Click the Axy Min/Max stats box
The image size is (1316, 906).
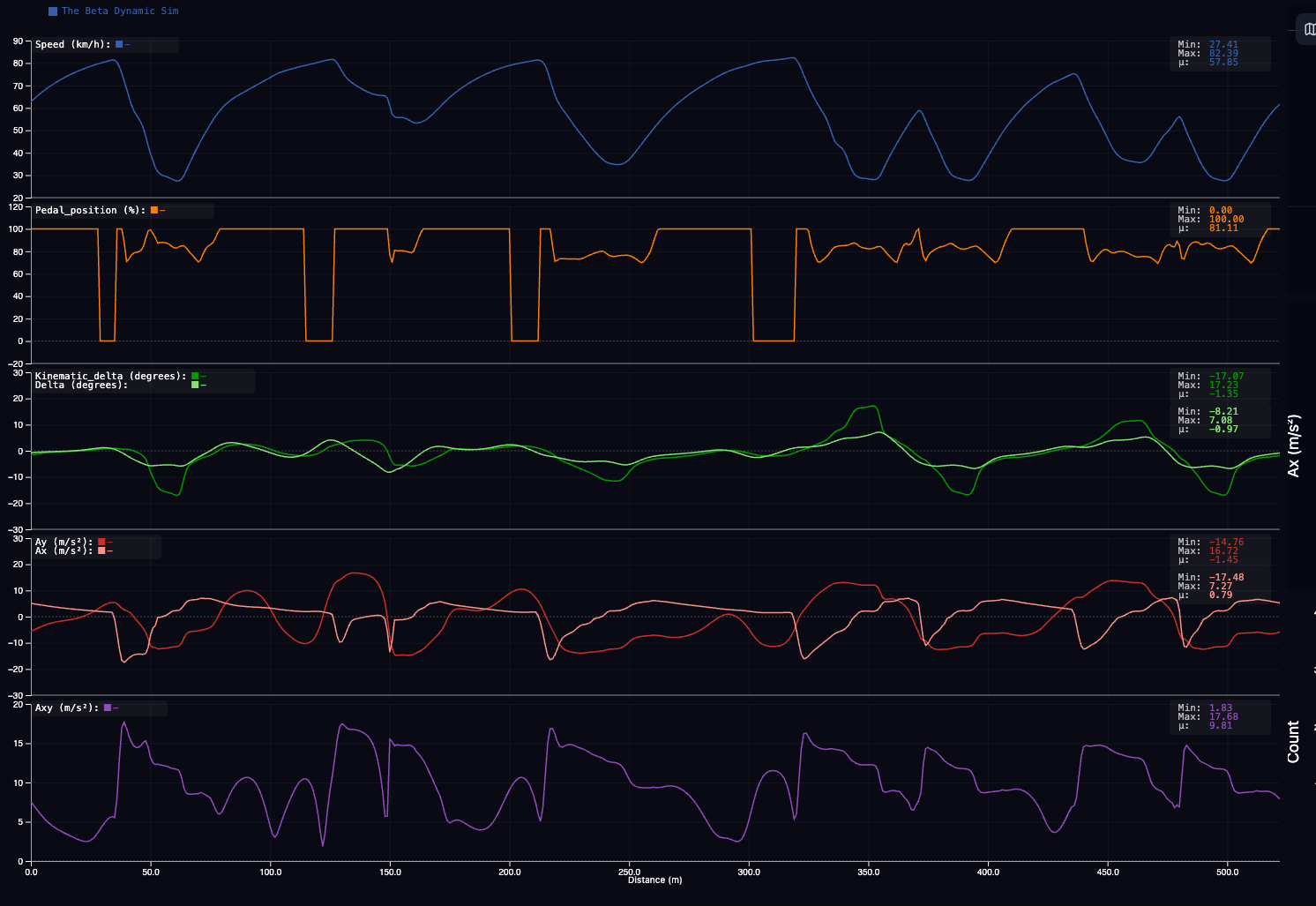coord(1220,716)
